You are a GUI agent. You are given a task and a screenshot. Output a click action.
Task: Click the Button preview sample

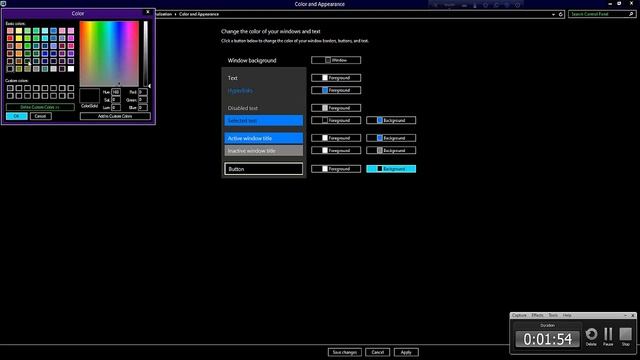pyautogui.click(x=264, y=169)
